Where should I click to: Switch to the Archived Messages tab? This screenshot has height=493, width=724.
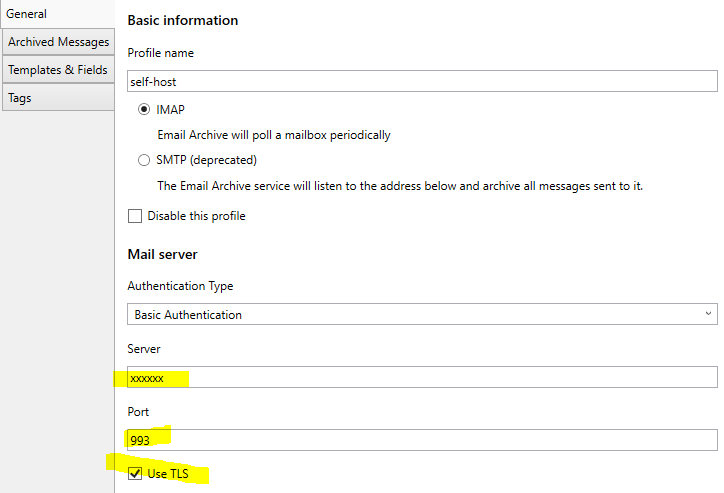pos(58,42)
